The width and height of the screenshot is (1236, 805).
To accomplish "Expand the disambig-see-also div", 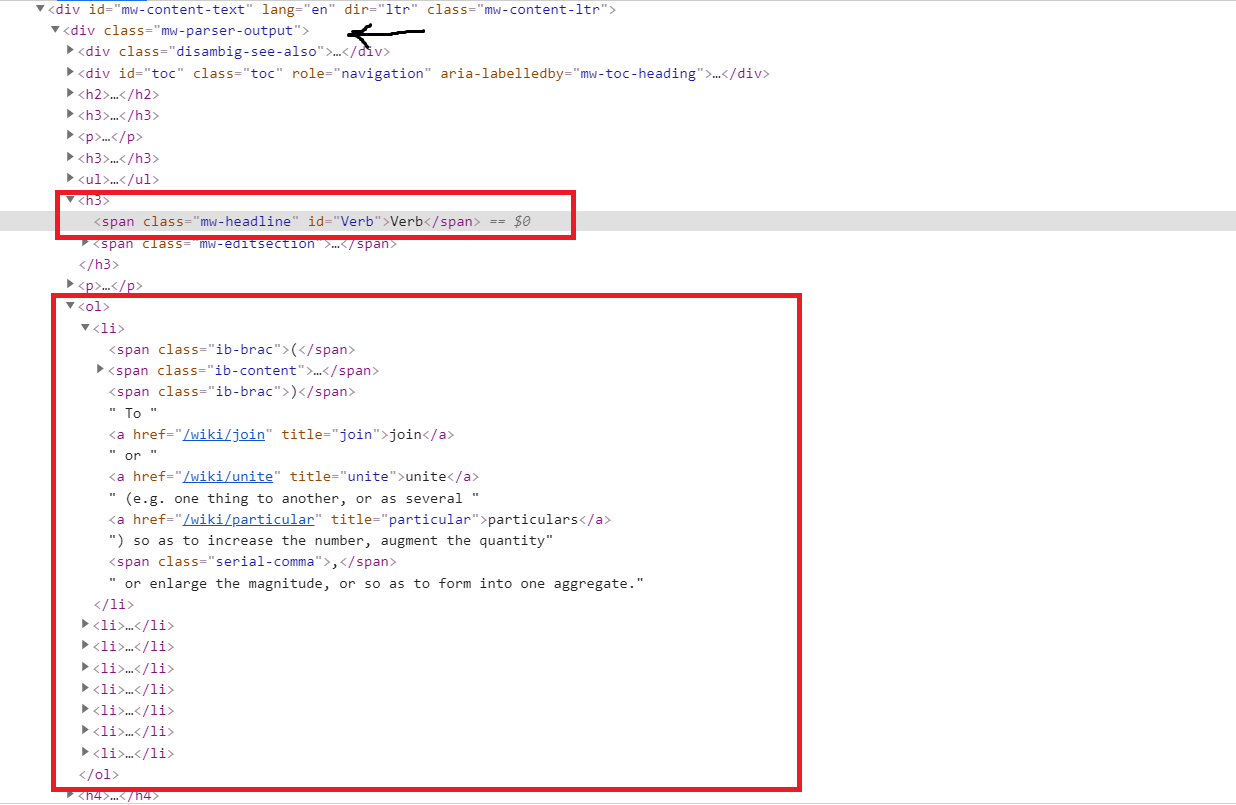I will pyautogui.click(x=70, y=51).
